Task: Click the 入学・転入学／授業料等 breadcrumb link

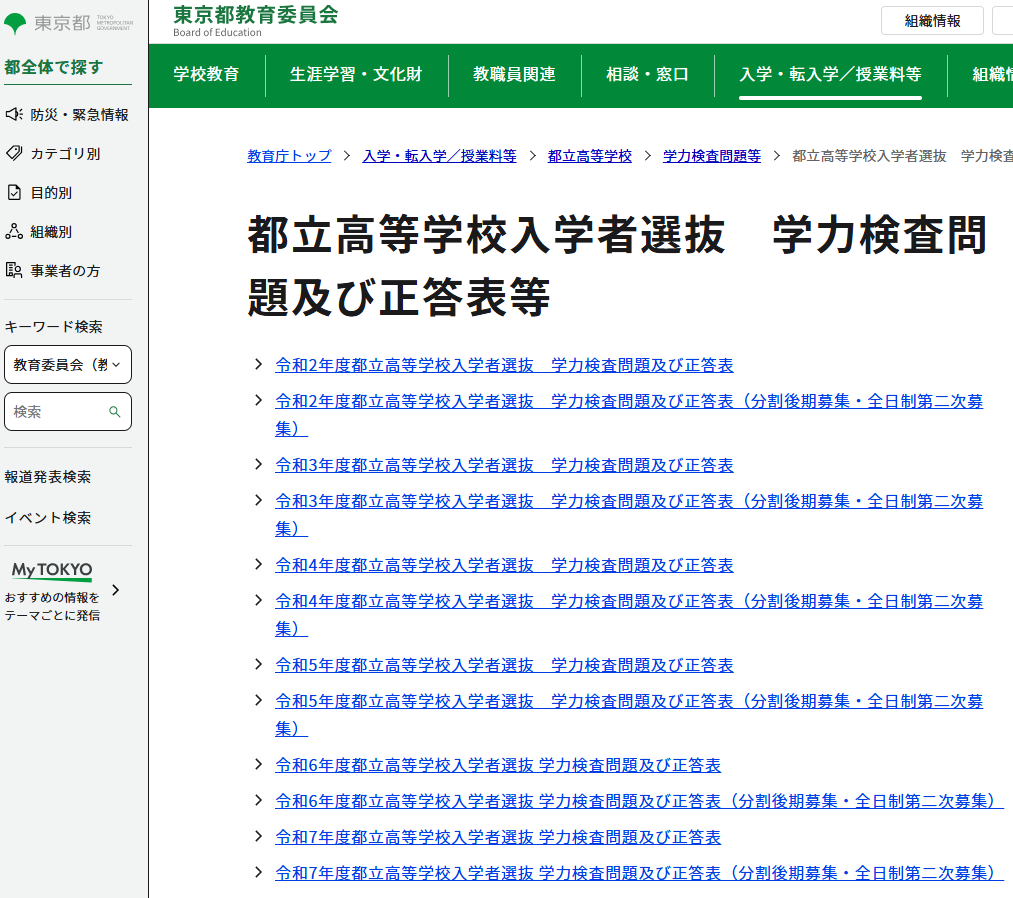Action: click(x=439, y=156)
